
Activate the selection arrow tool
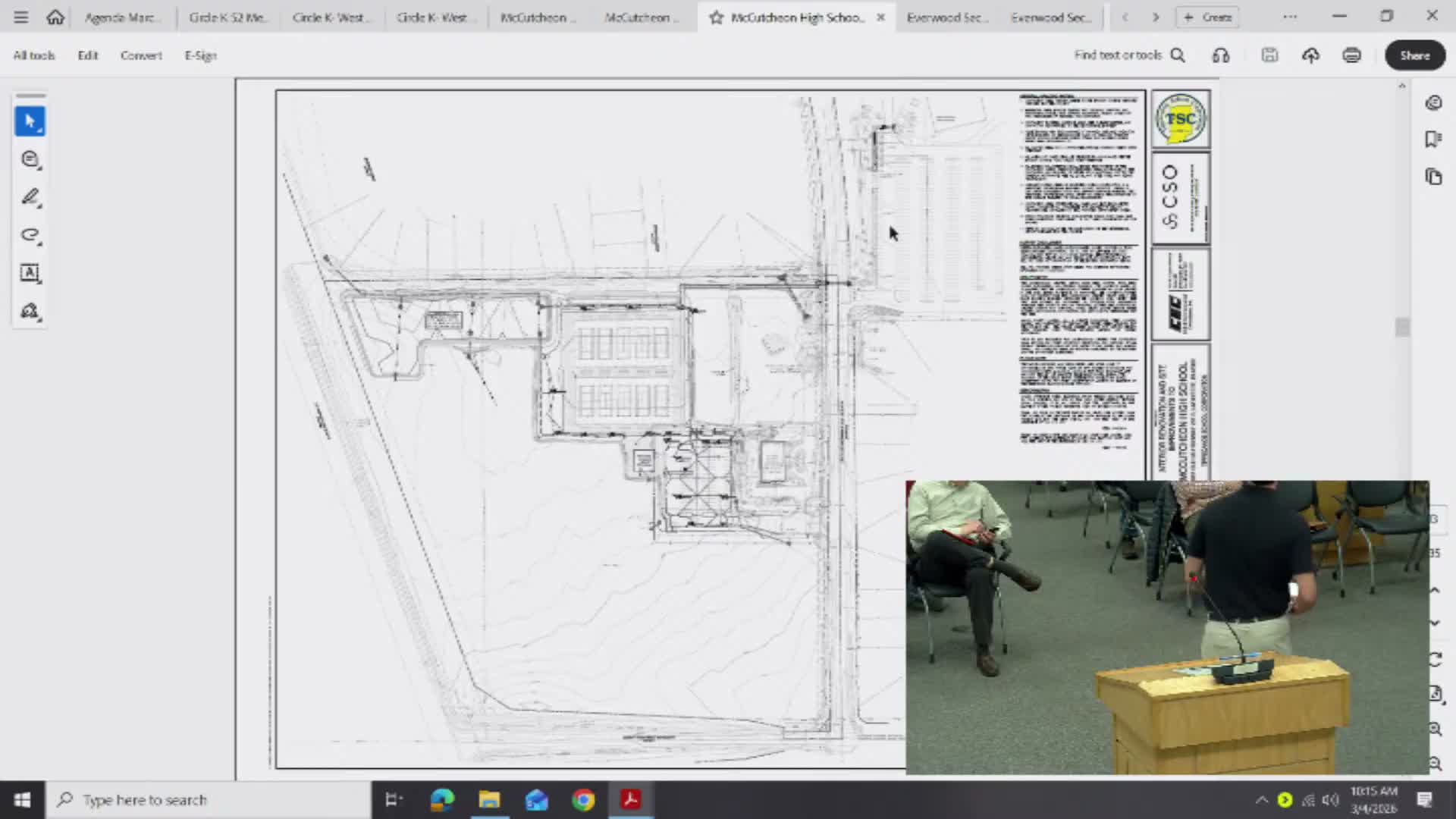pos(30,121)
